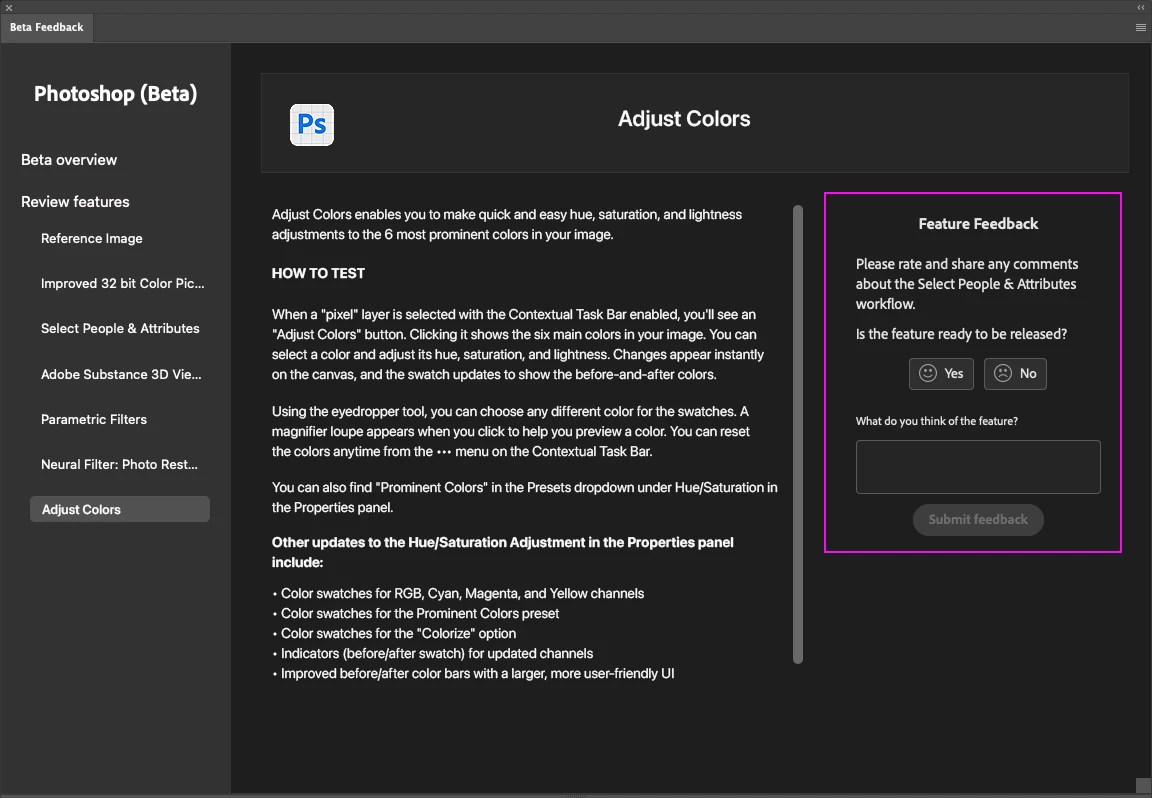Click the Adjust Colors page heading
The height and width of the screenshot is (798, 1152).
tap(684, 118)
